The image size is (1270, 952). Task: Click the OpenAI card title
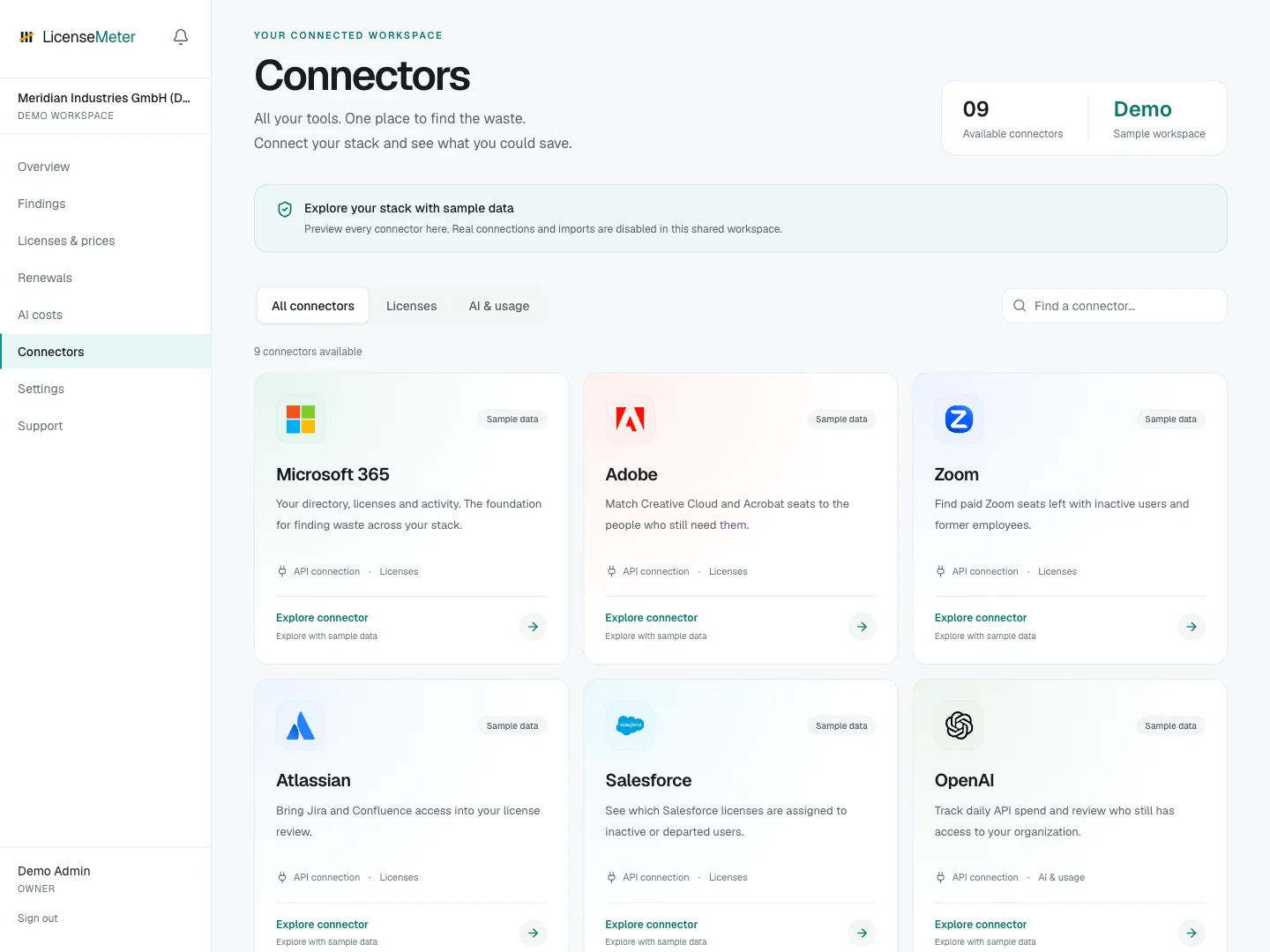tap(964, 780)
